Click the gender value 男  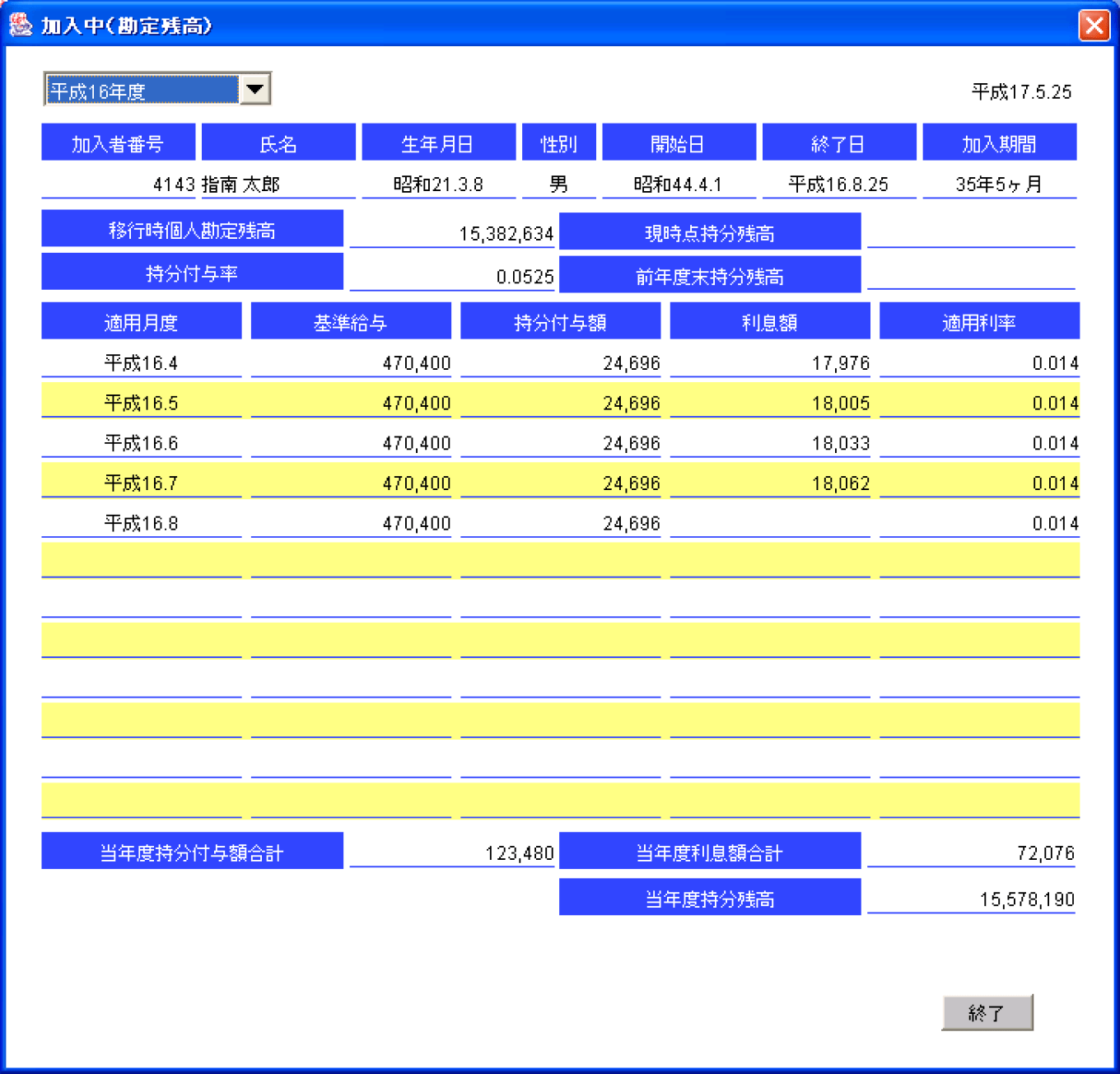coord(558,184)
